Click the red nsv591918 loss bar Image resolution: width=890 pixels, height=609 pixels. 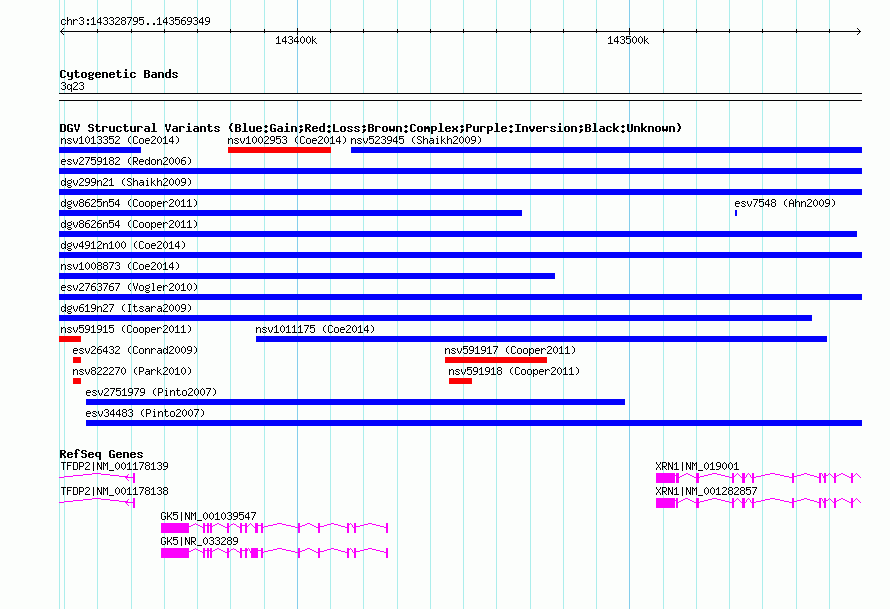point(460,381)
